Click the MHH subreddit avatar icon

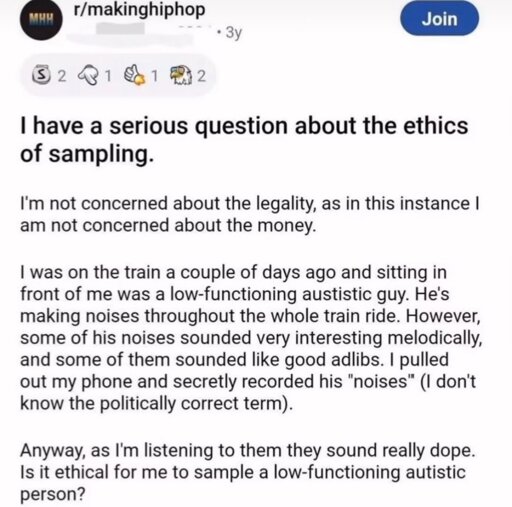41,20
